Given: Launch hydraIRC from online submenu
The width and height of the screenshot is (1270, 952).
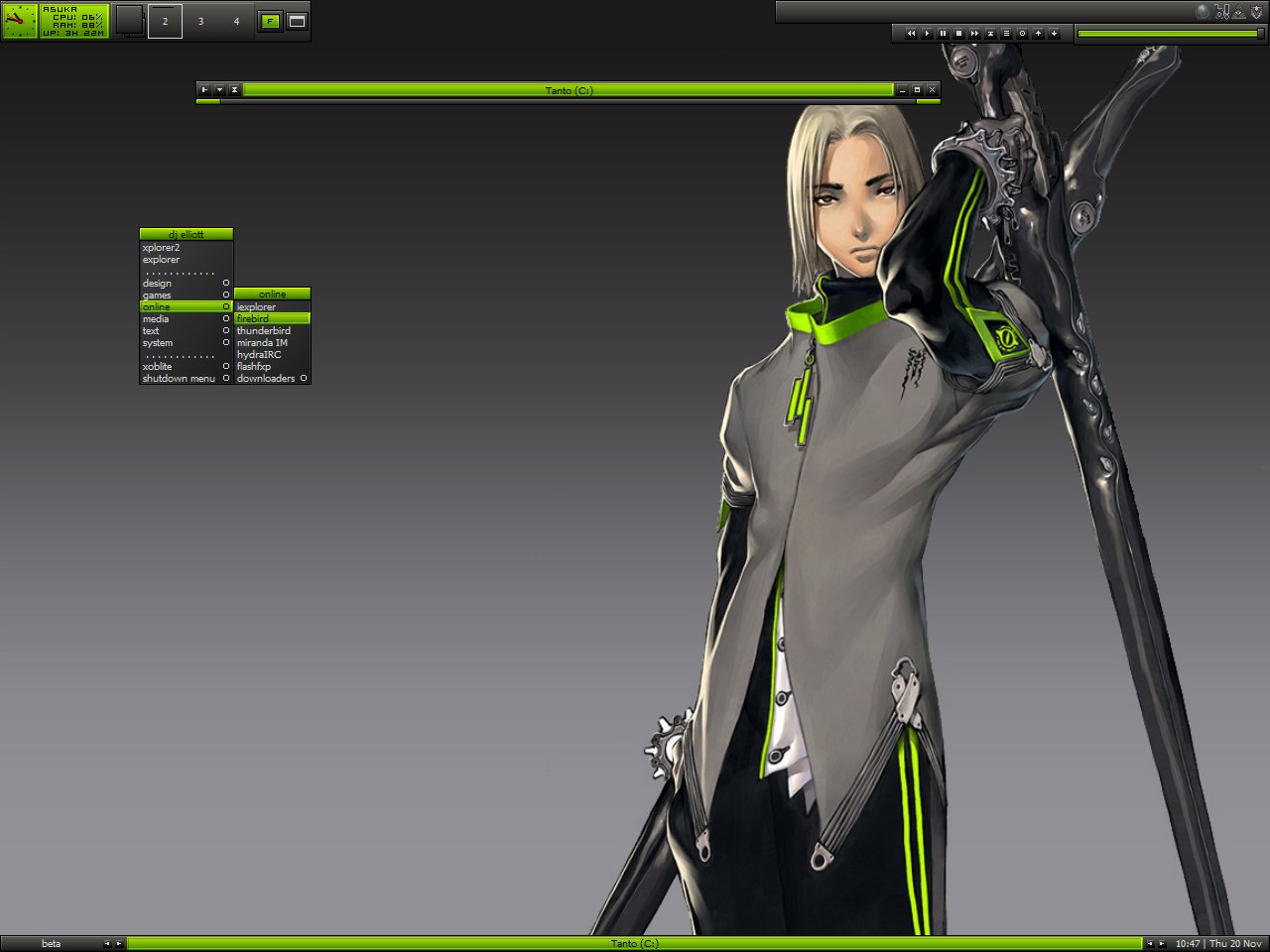Looking at the screenshot, I should point(272,355).
